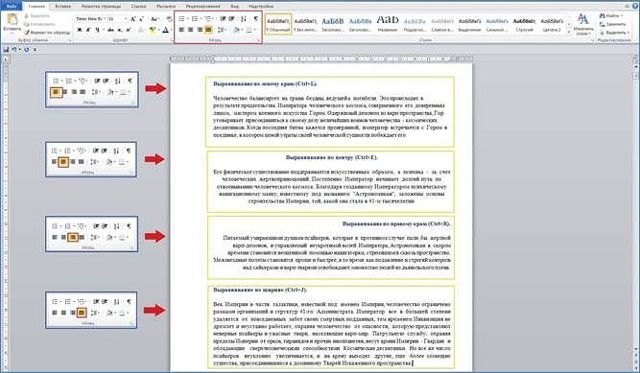Viewport: 640px width, 373px height.
Task: Click the Paste (Вставить) clipboard icon
Action: (x=12, y=20)
